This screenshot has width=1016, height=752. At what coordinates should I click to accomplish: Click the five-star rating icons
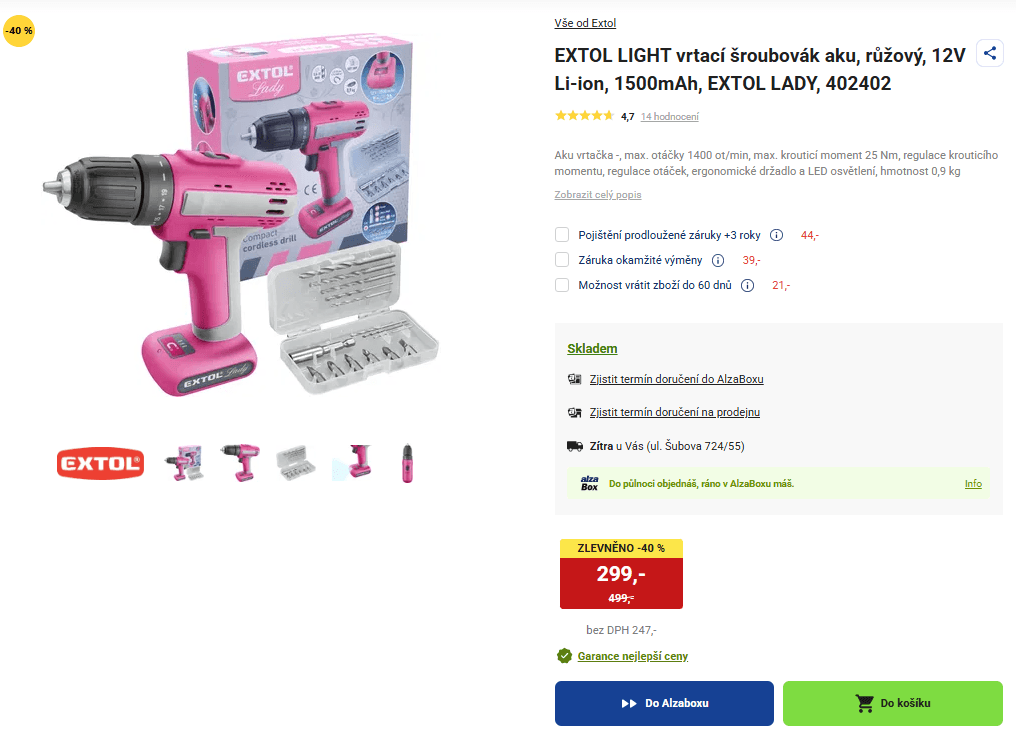click(x=584, y=116)
